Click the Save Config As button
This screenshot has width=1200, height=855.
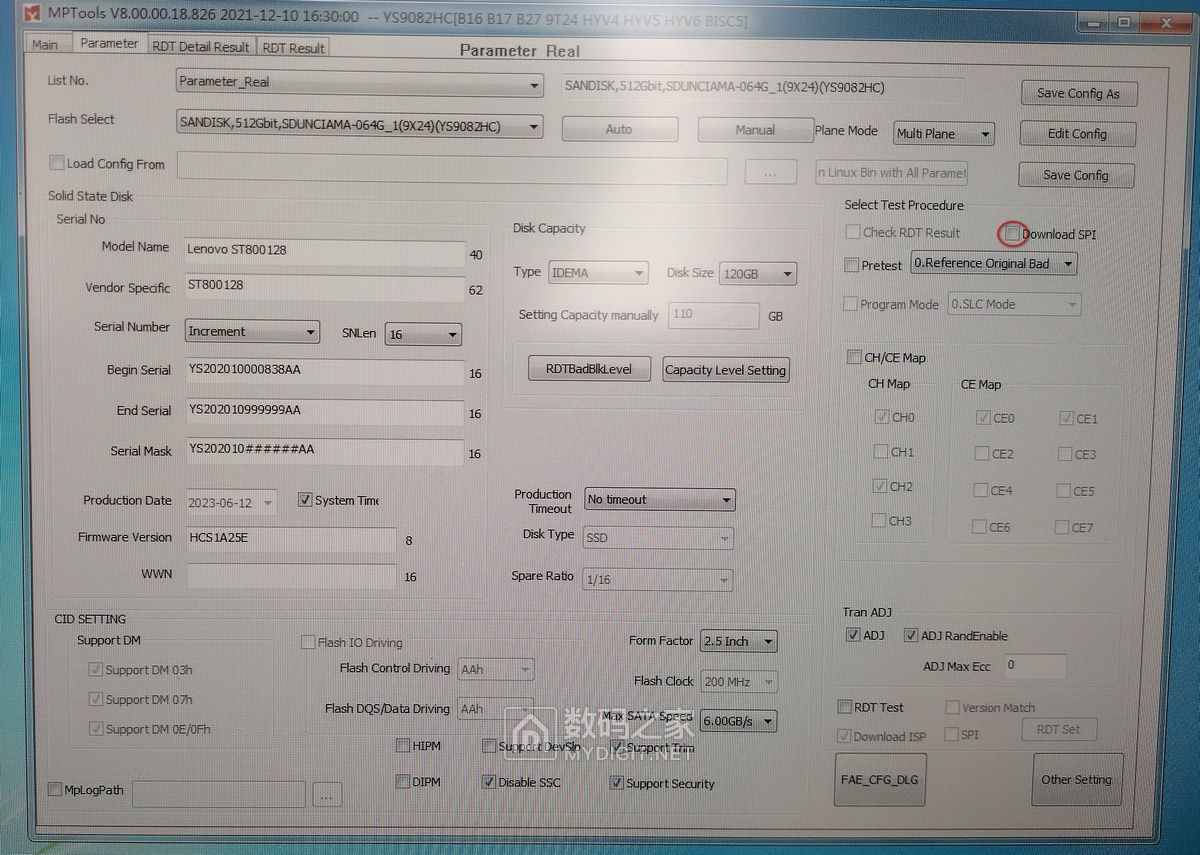coord(1078,93)
